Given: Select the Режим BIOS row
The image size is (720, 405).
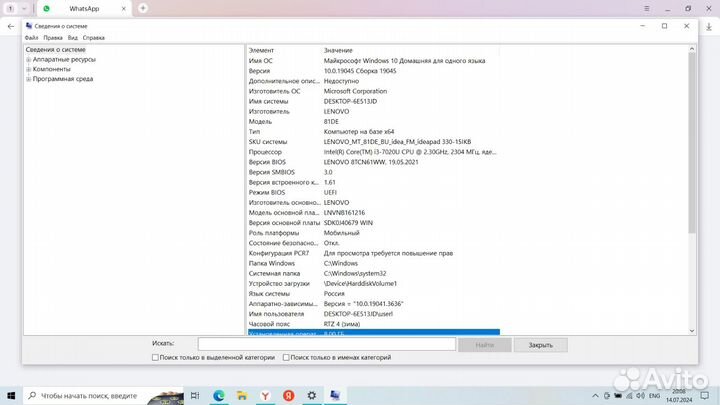Looking at the screenshot, I should [373, 192].
